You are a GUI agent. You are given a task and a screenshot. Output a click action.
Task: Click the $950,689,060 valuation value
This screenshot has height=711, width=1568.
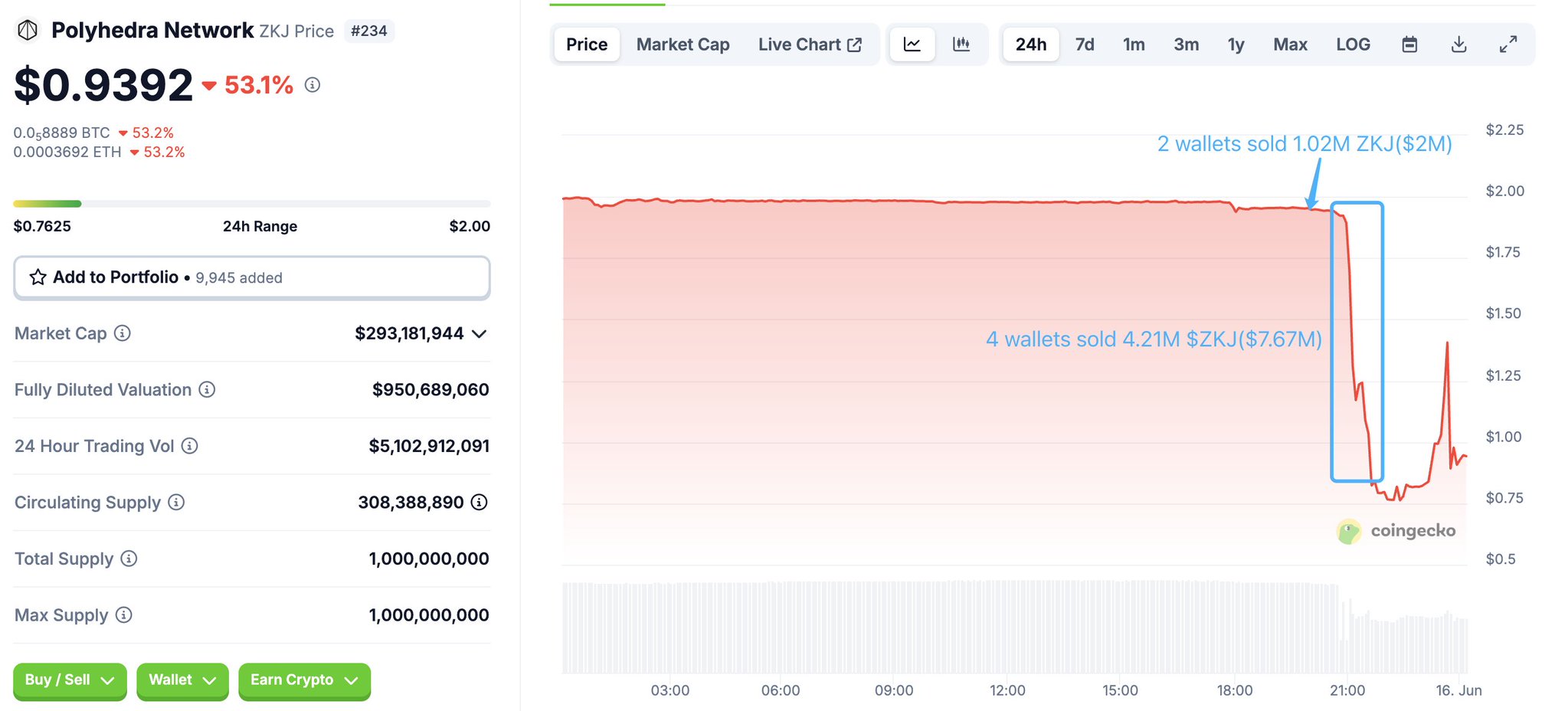[x=430, y=389]
